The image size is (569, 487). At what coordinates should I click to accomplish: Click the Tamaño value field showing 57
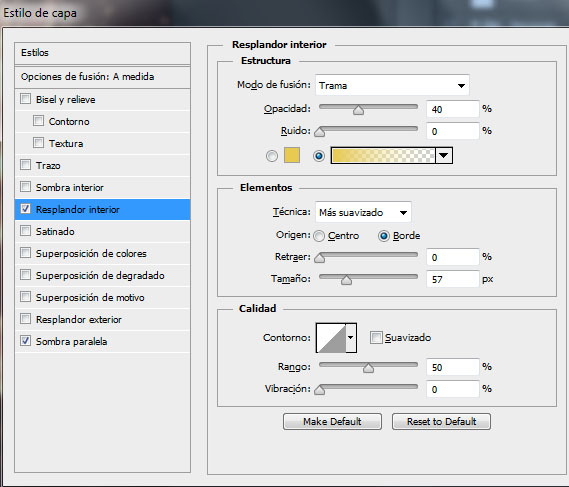click(x=453, y=279)
